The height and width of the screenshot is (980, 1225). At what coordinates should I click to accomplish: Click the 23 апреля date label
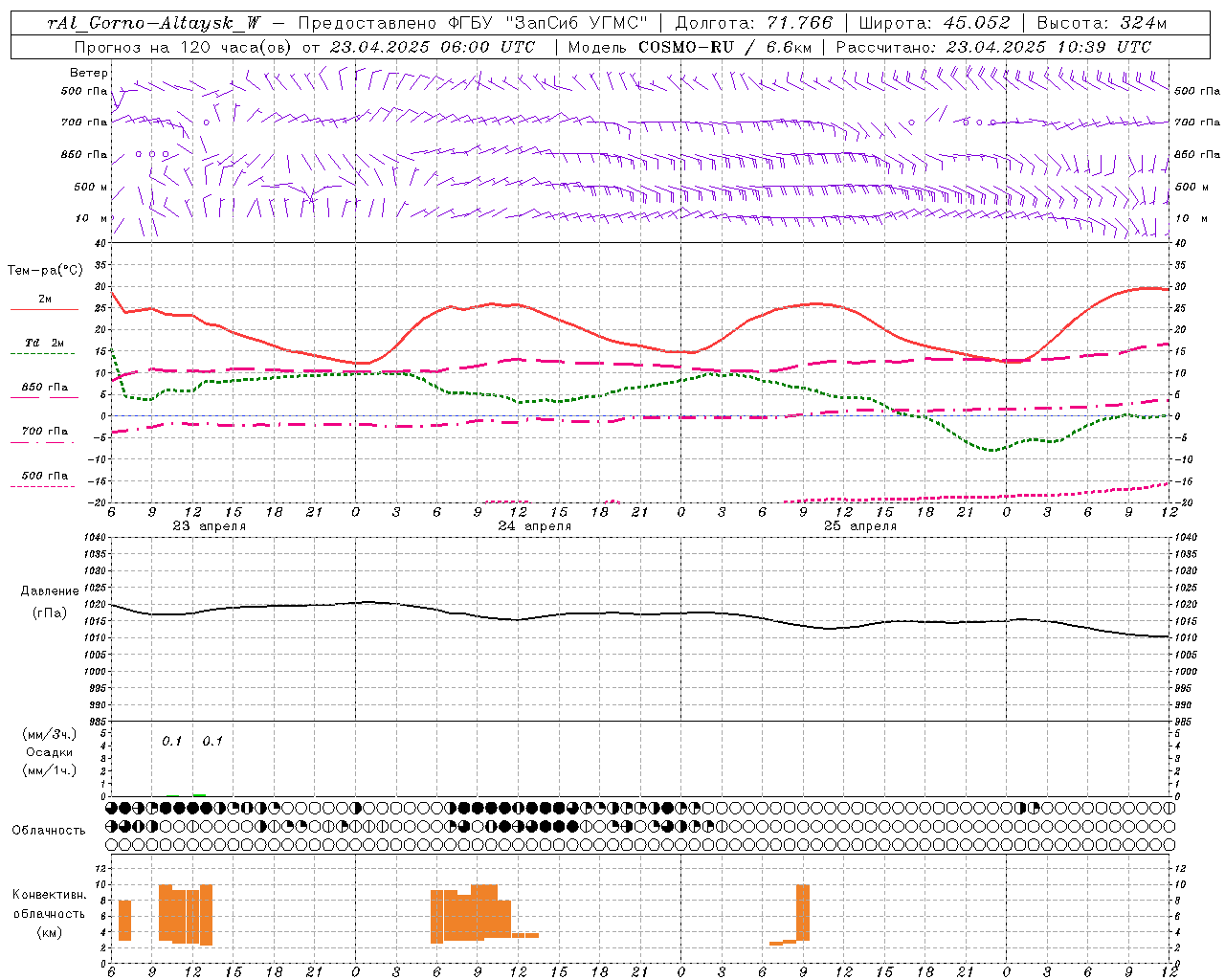[x=209, y=526]
